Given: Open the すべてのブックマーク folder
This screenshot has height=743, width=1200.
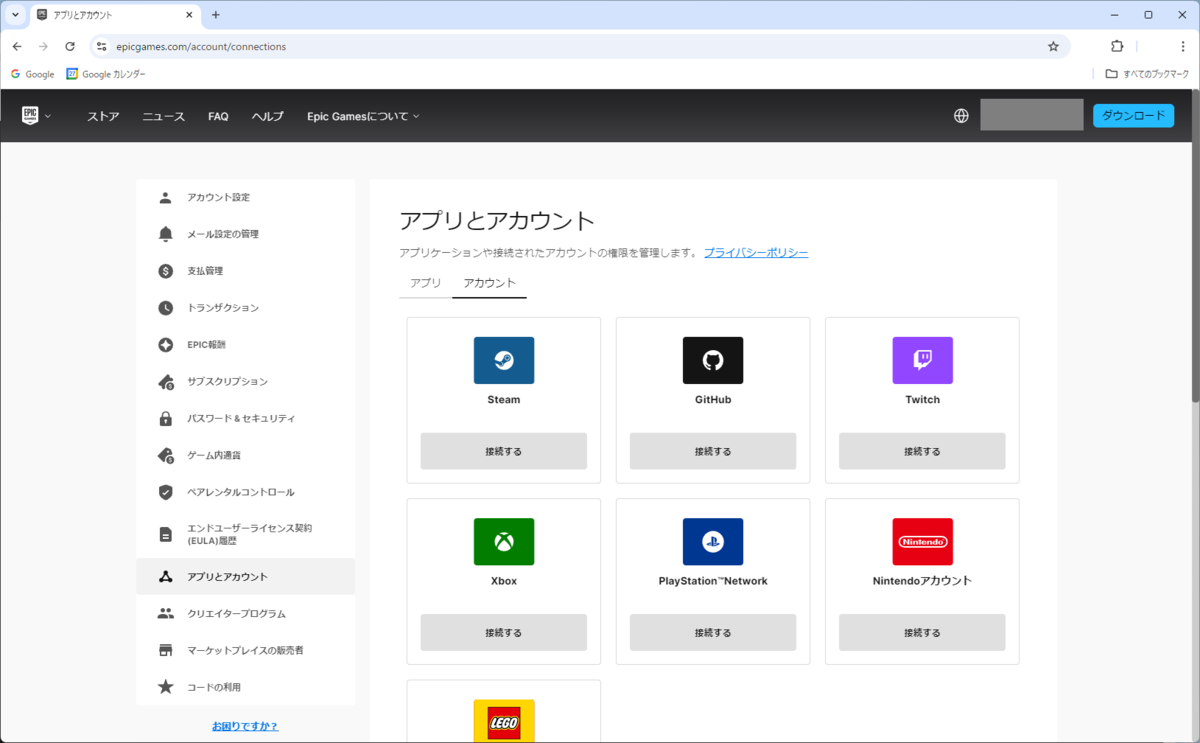Looking at the screenshot, I should tap(1147, 74).
